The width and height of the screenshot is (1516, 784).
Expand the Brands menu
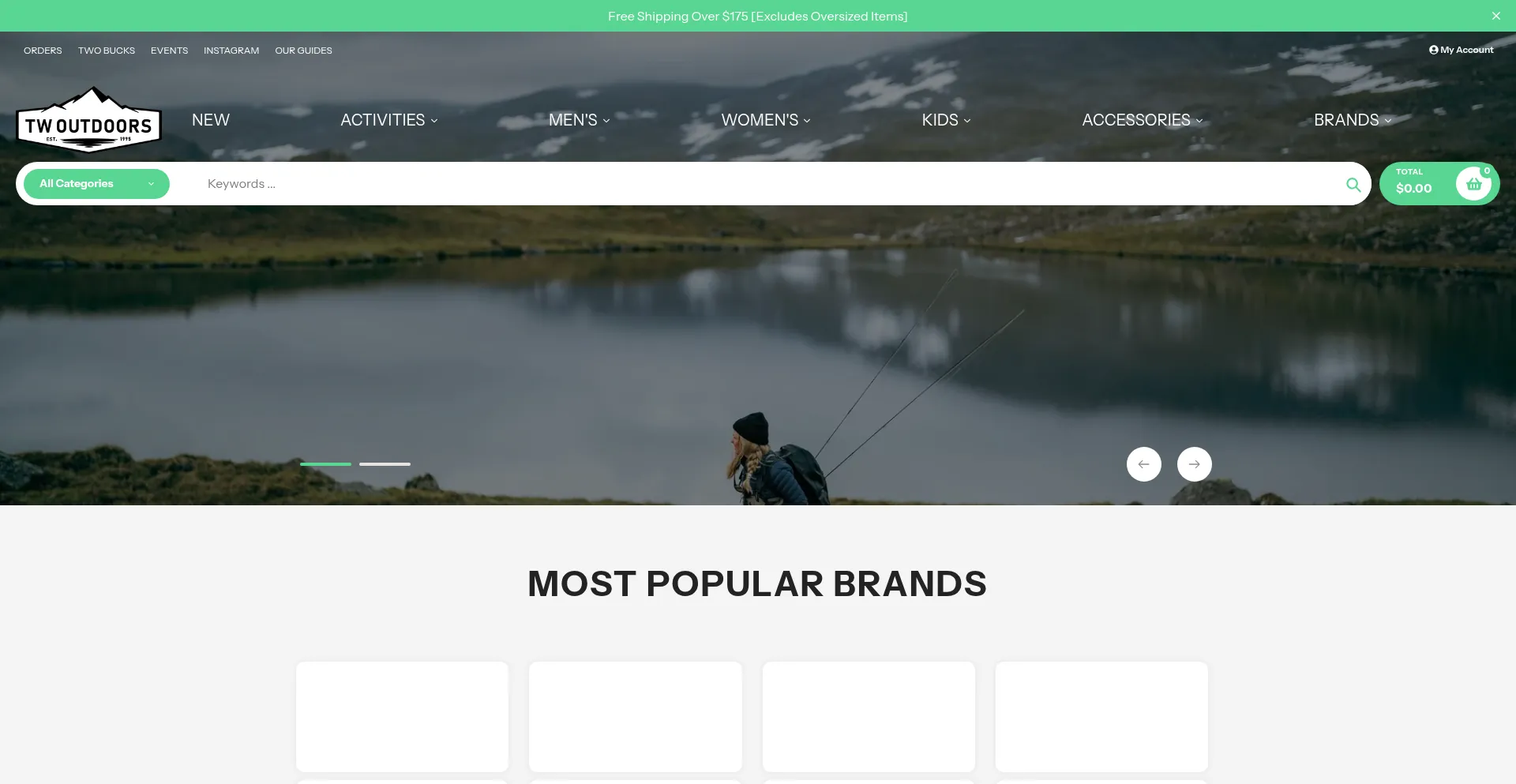click(x=1353, y=120)
